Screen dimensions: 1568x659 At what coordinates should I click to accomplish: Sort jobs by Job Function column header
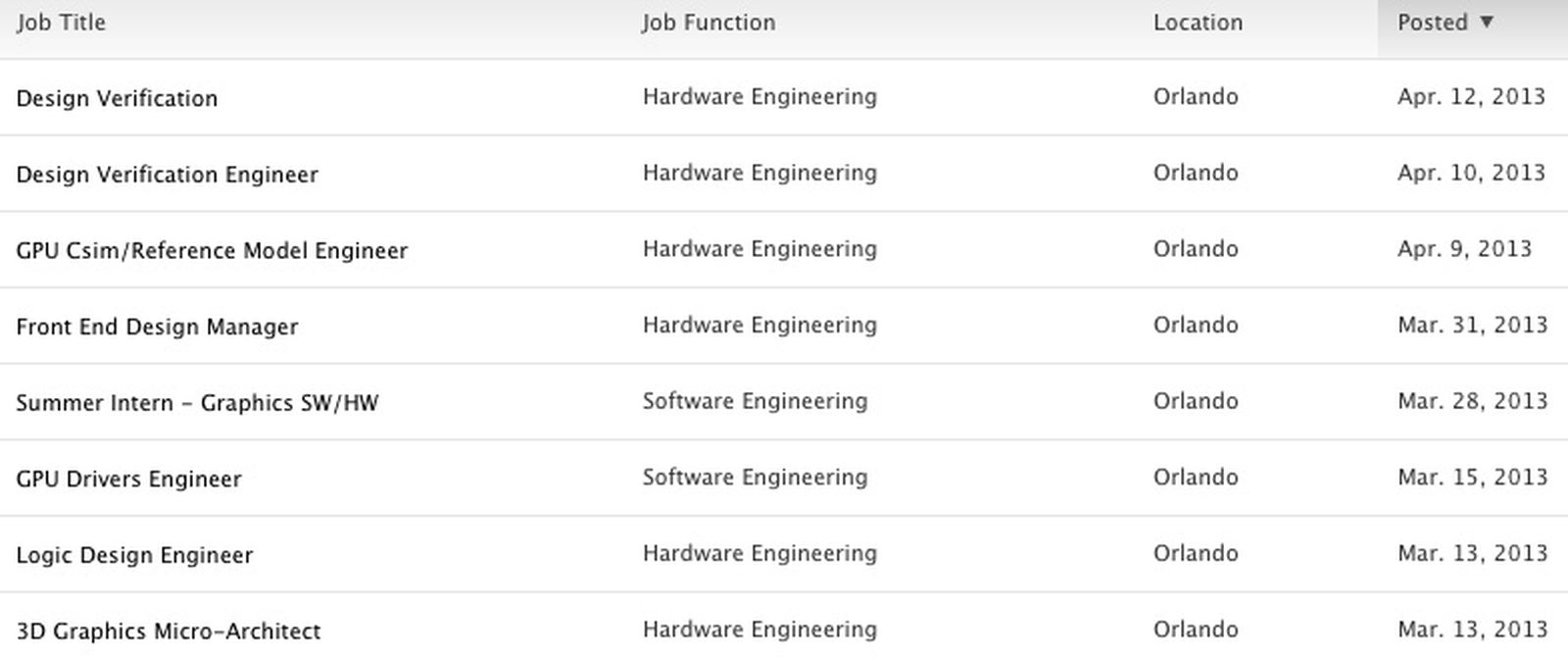click(x=709, y=22)
